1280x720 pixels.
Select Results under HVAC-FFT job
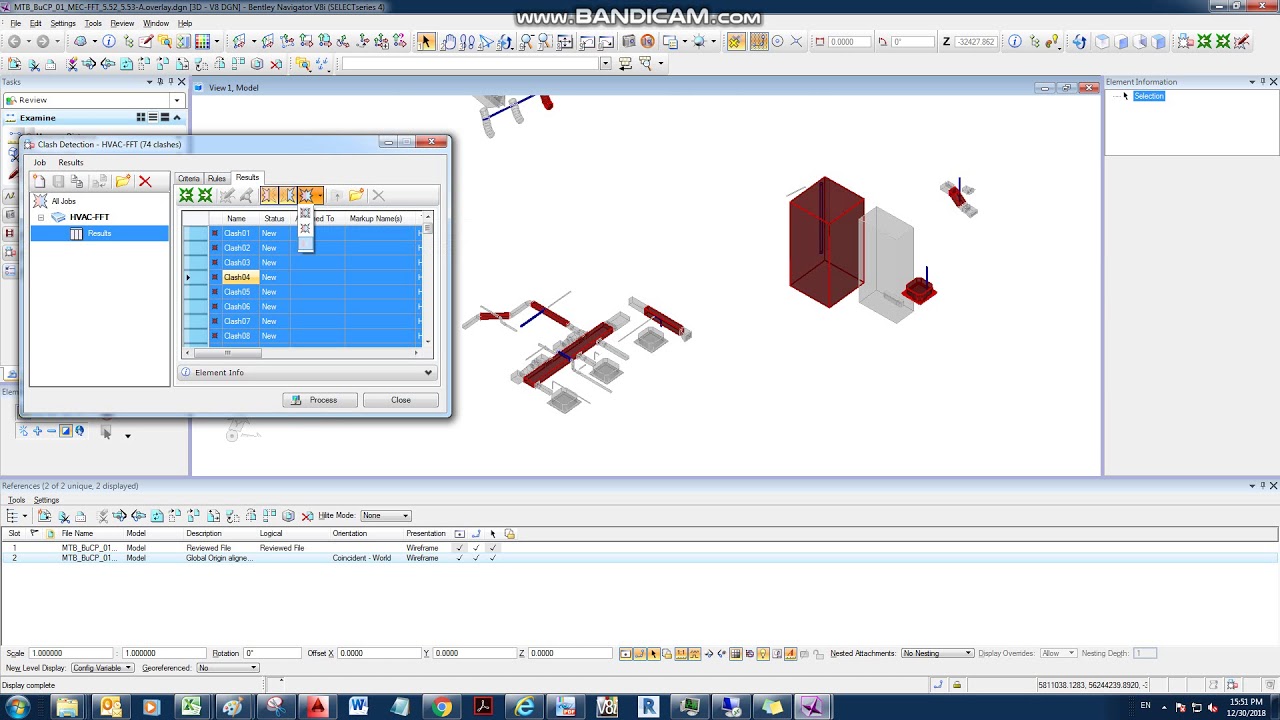(99, 233)
